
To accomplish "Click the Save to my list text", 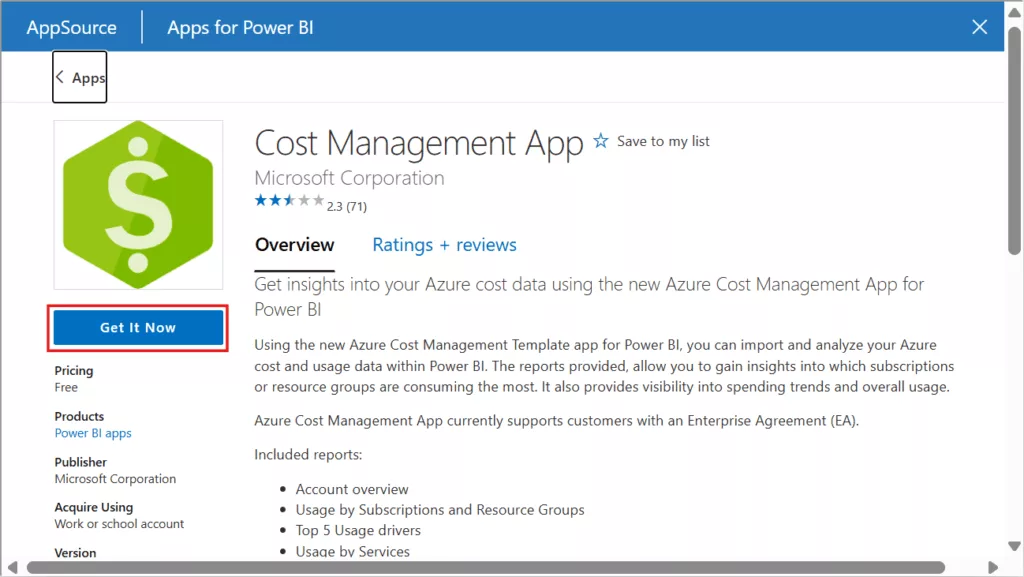I will [x=663, y=141].
